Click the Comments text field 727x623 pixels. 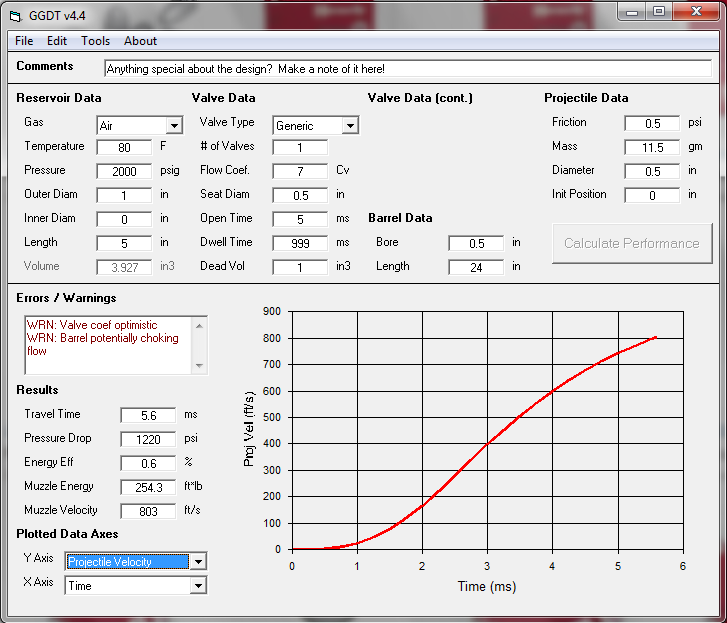pyautogui.click(x=407, y=69)
